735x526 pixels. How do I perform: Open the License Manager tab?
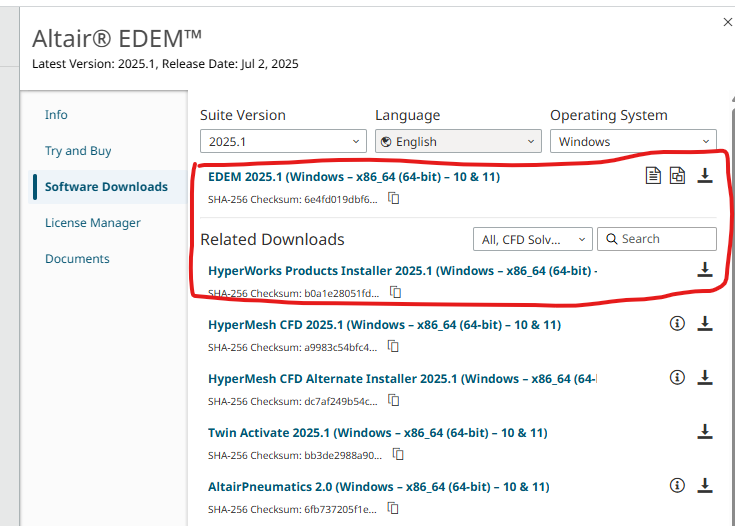pos(93,223)
